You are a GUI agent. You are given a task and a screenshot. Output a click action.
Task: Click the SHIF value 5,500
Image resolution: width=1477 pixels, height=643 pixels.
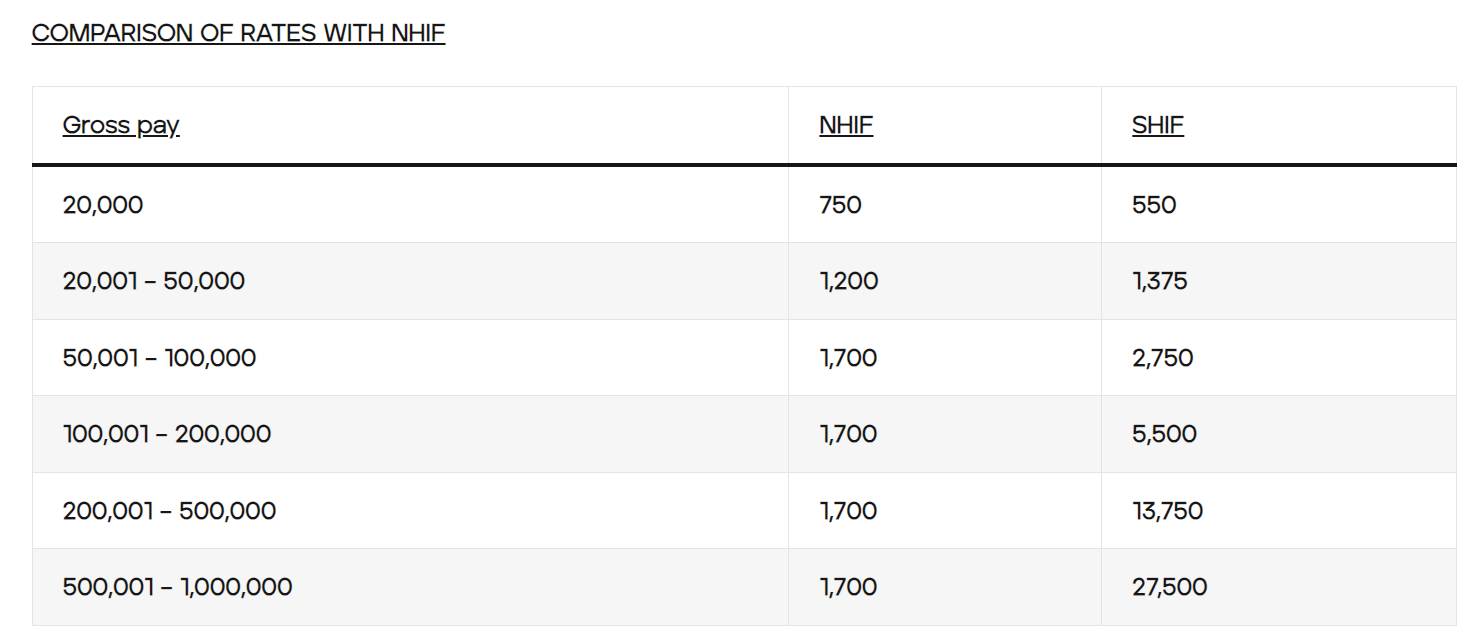pos(1164,434)
